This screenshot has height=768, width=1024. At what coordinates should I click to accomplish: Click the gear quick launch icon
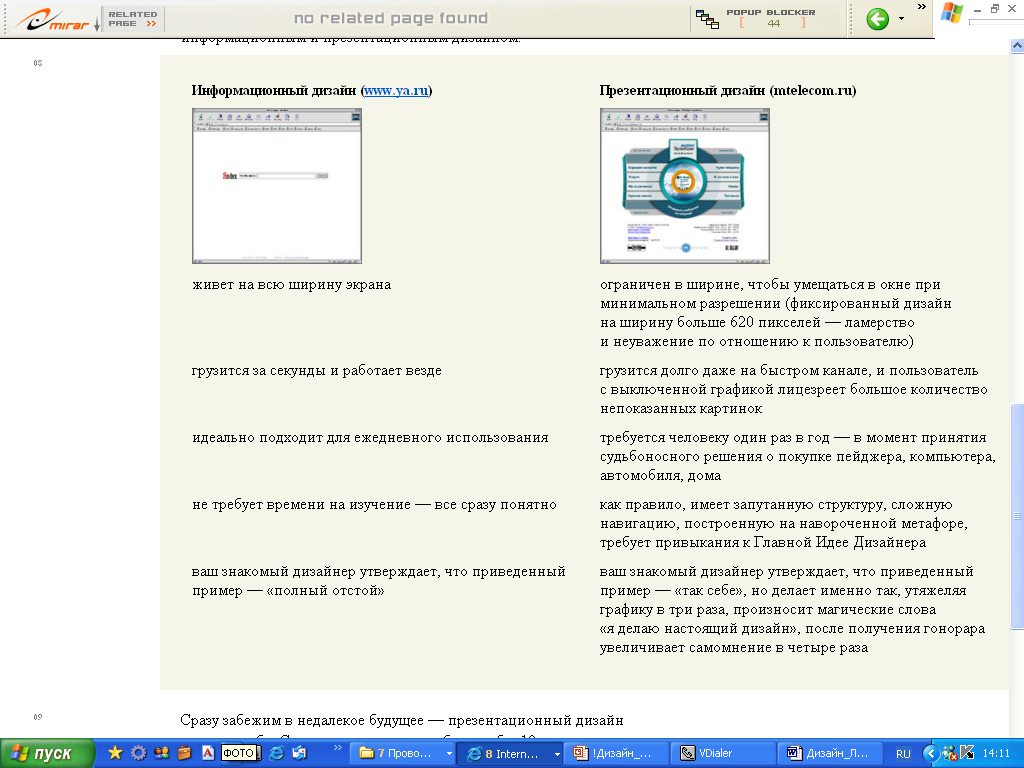(138, 753)
